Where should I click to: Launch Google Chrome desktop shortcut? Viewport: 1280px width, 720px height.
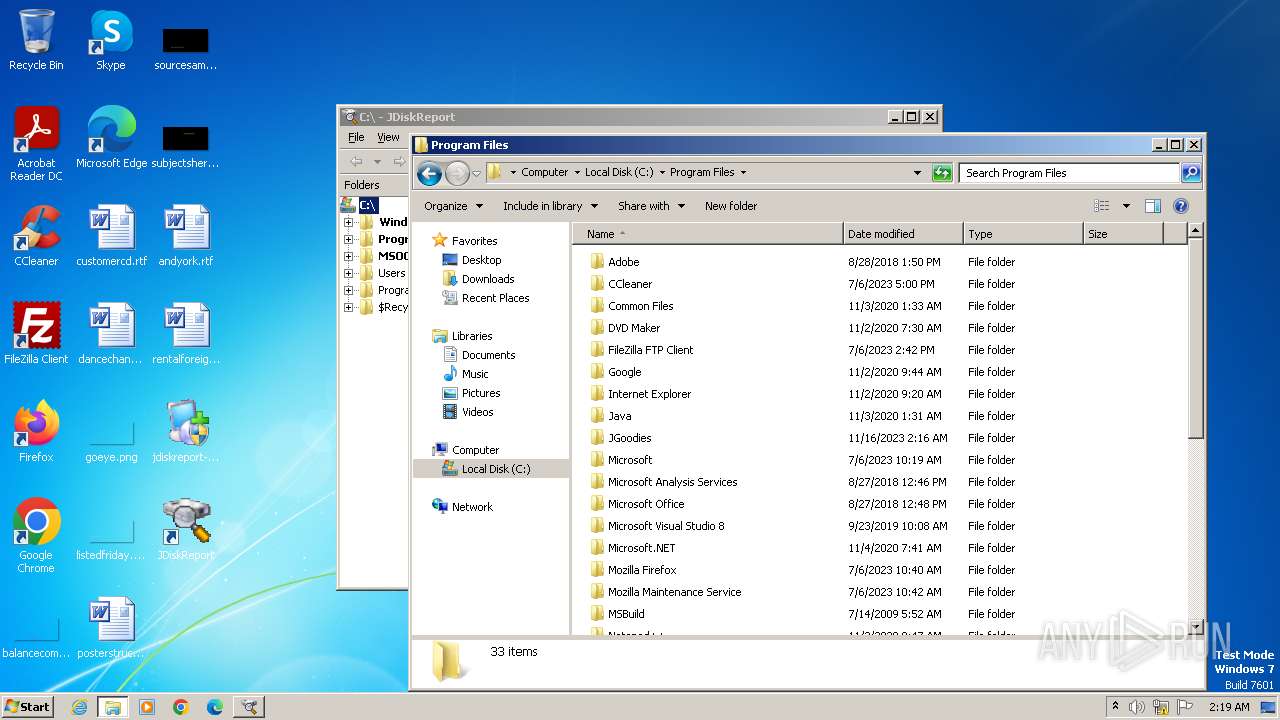coord(36,536)
